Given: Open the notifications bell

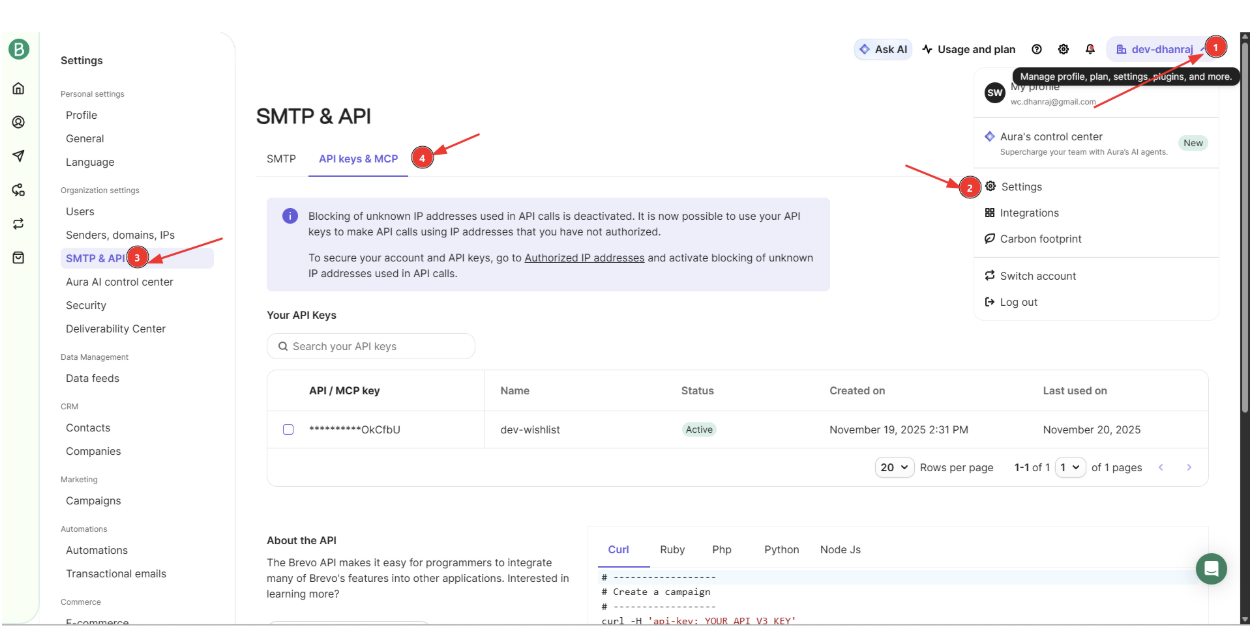Looking at the screenshot, I should 1090,49.
